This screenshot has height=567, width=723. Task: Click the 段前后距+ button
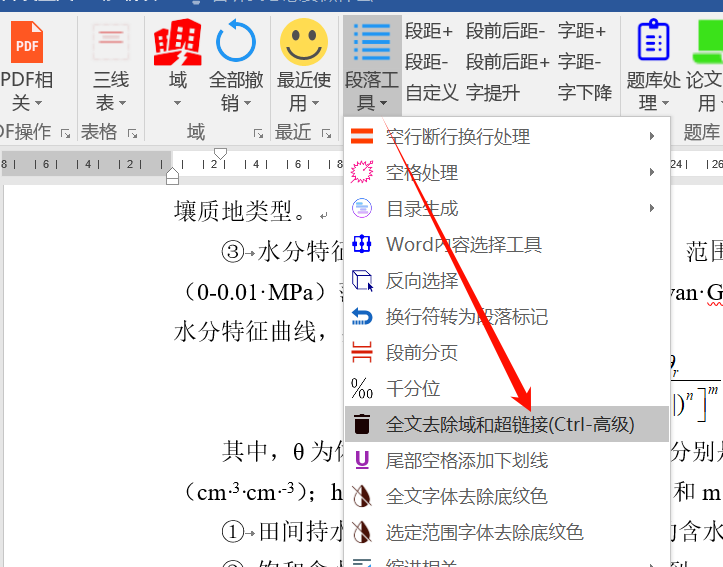[x=508, y=62]
